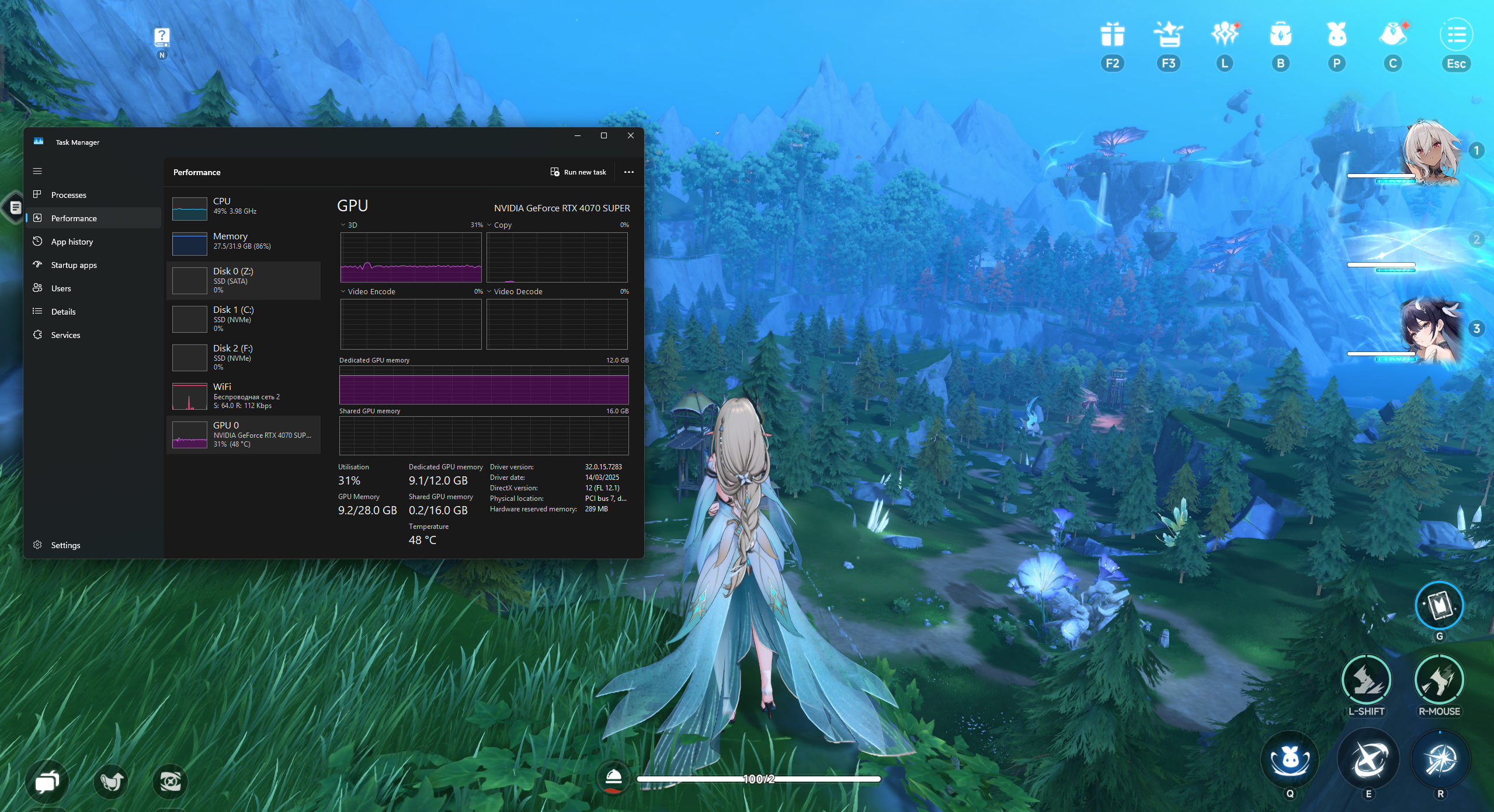The image size is (1494, 812).
Task: Open the App history page
Action: tap(72, 242)
